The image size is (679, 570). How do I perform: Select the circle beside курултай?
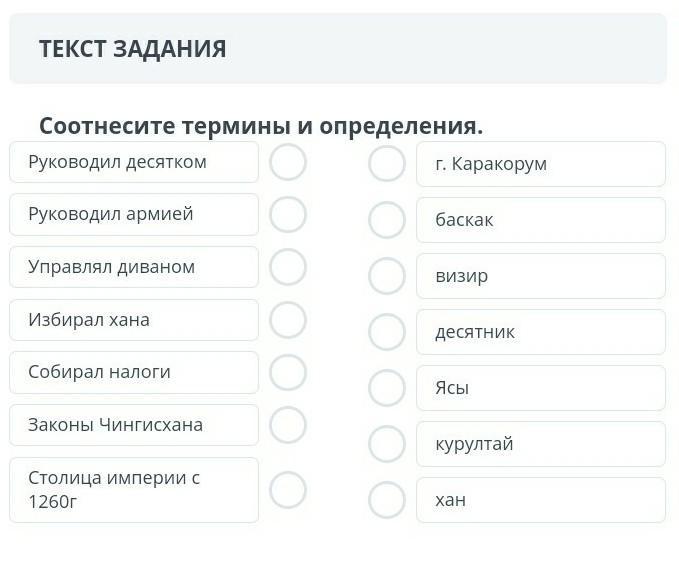[387, 444]
